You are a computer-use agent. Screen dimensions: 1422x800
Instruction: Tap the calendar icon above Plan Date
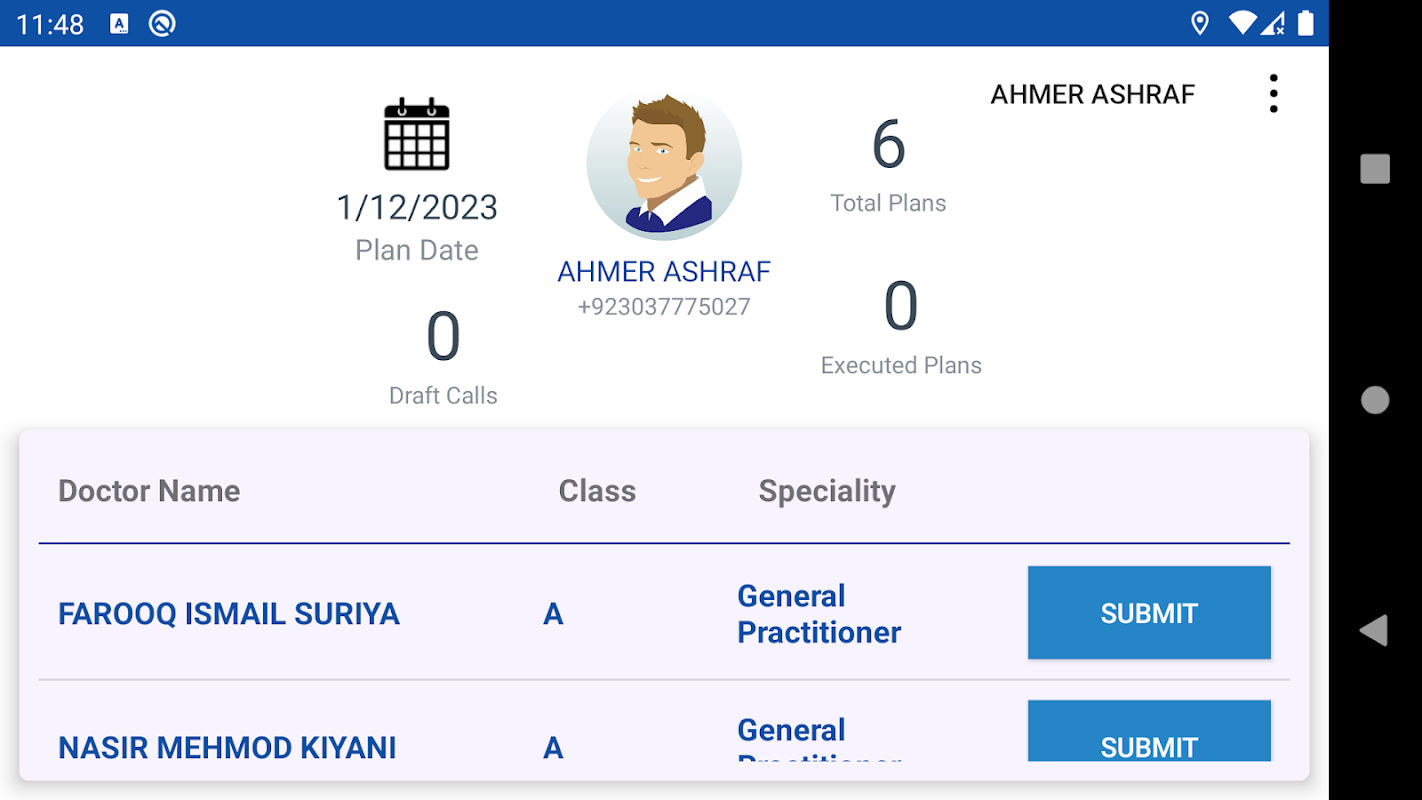click(417, 134)
